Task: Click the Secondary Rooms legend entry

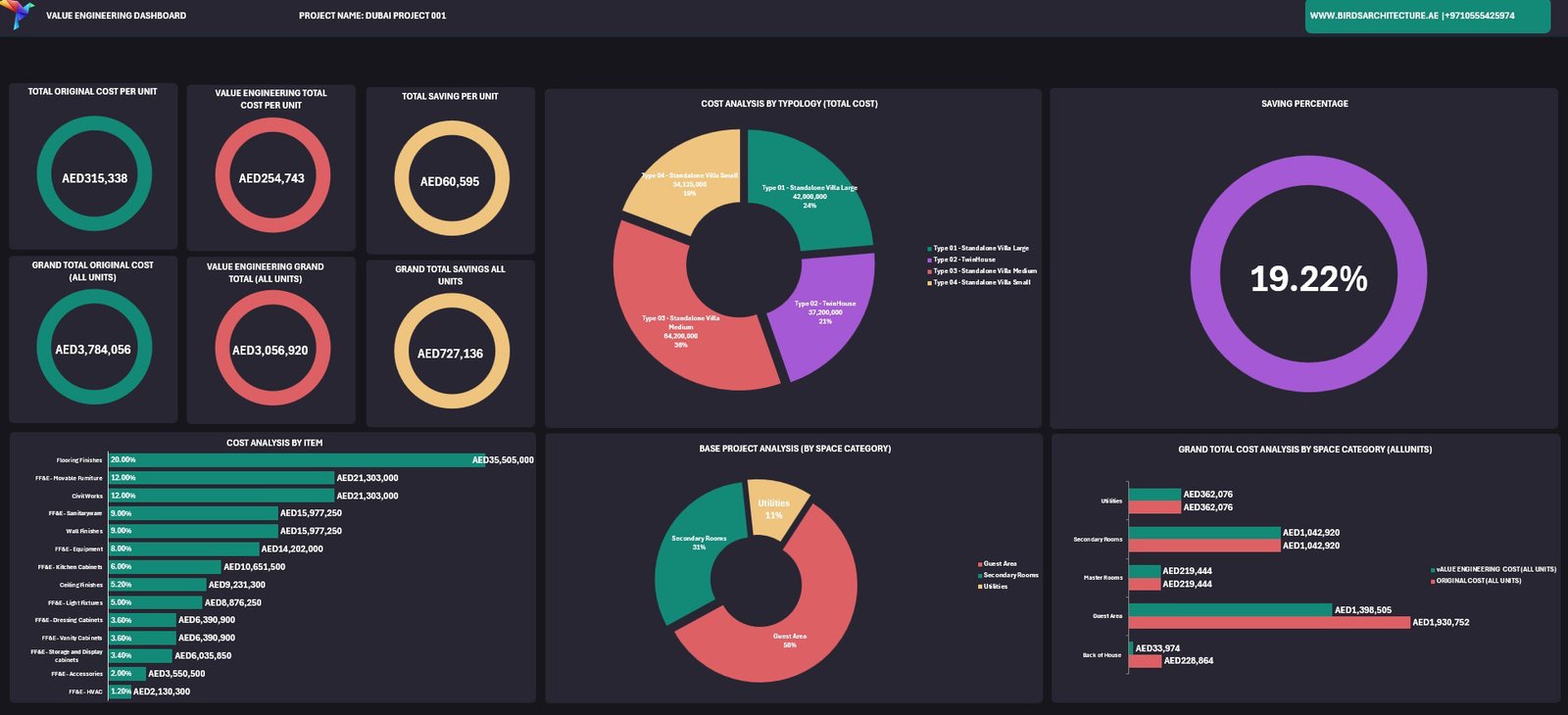Action: 1009,576
